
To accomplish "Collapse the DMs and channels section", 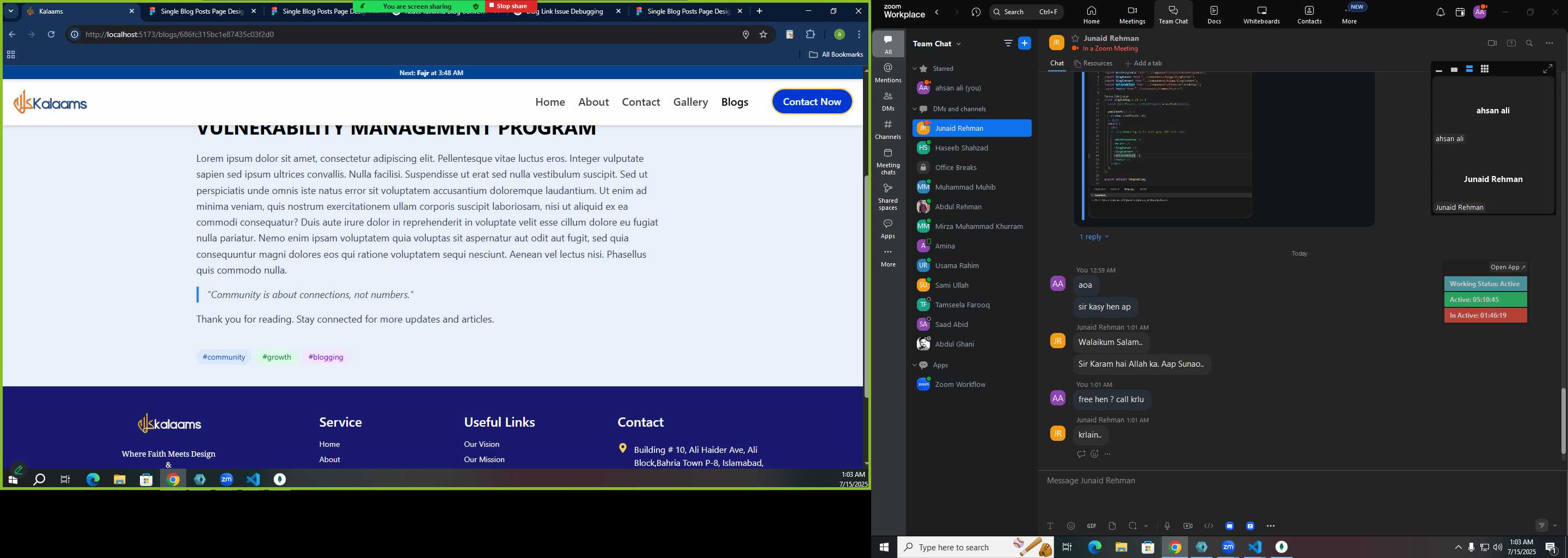I will point(914,109).
